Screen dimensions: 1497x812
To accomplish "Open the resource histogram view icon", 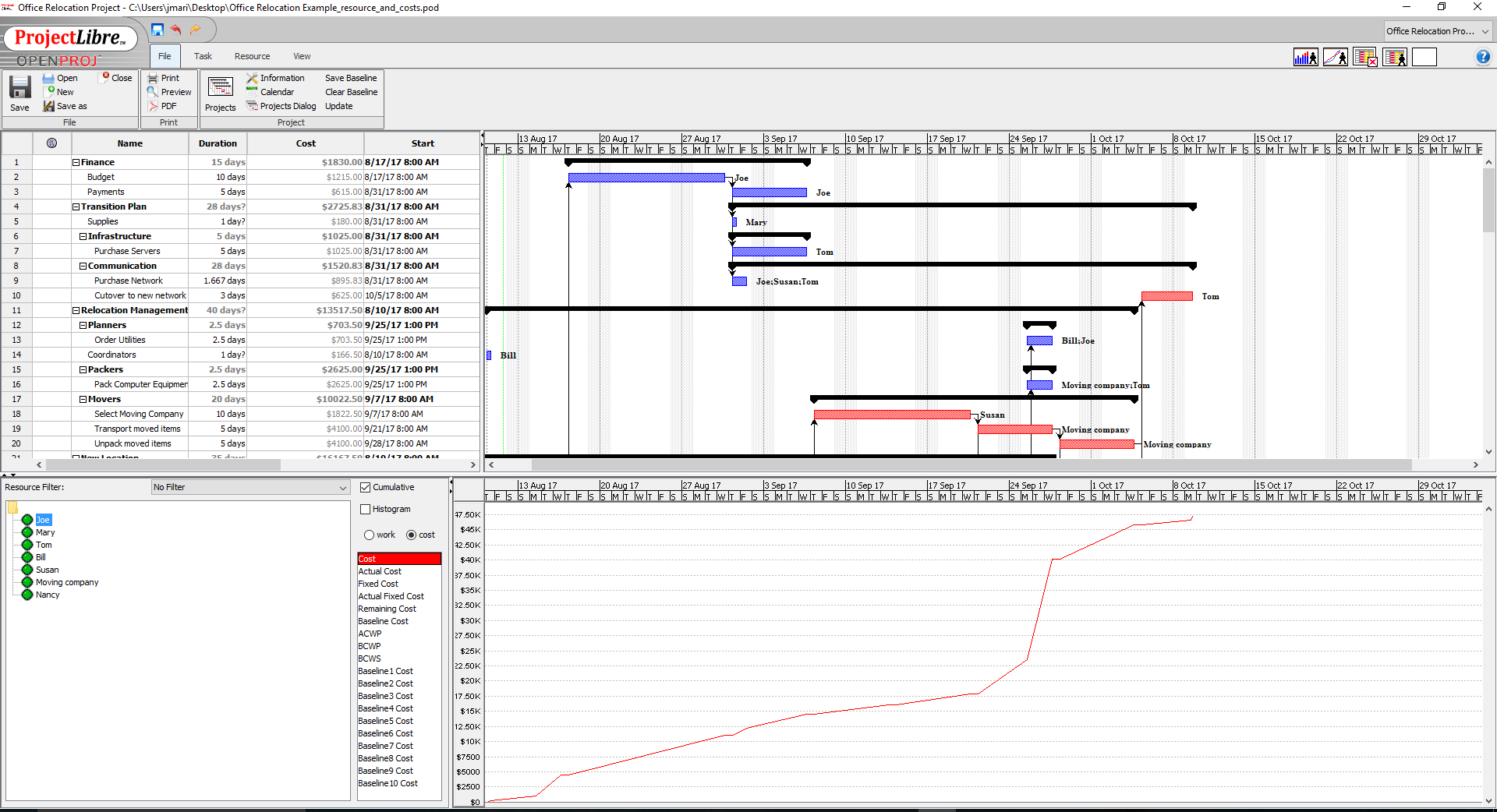I will point(1306,57).
